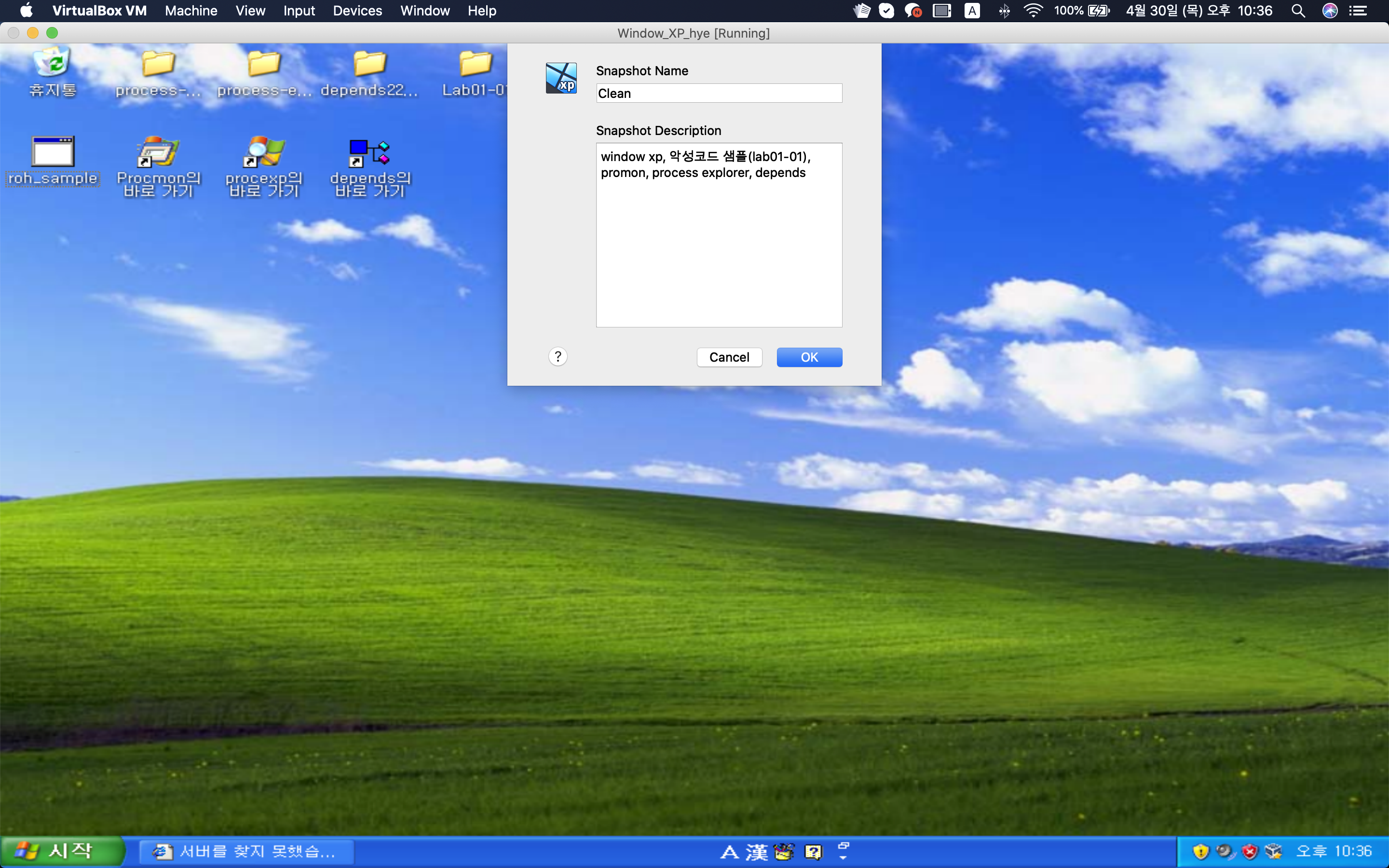Click the Wi-Fi icon in the macOS menu bar
The image size is (1389, 868).
(x=1033, y=10)
